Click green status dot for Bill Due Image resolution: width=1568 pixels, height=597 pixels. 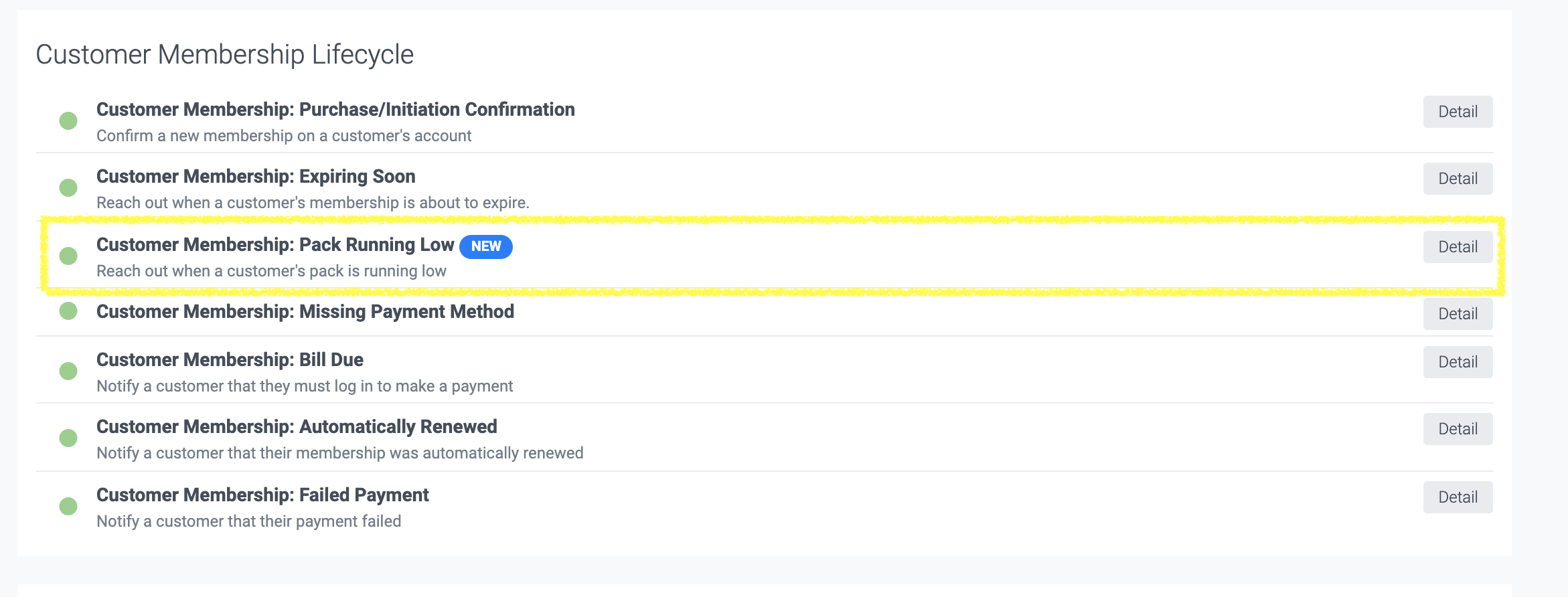[x=68, y=371]
